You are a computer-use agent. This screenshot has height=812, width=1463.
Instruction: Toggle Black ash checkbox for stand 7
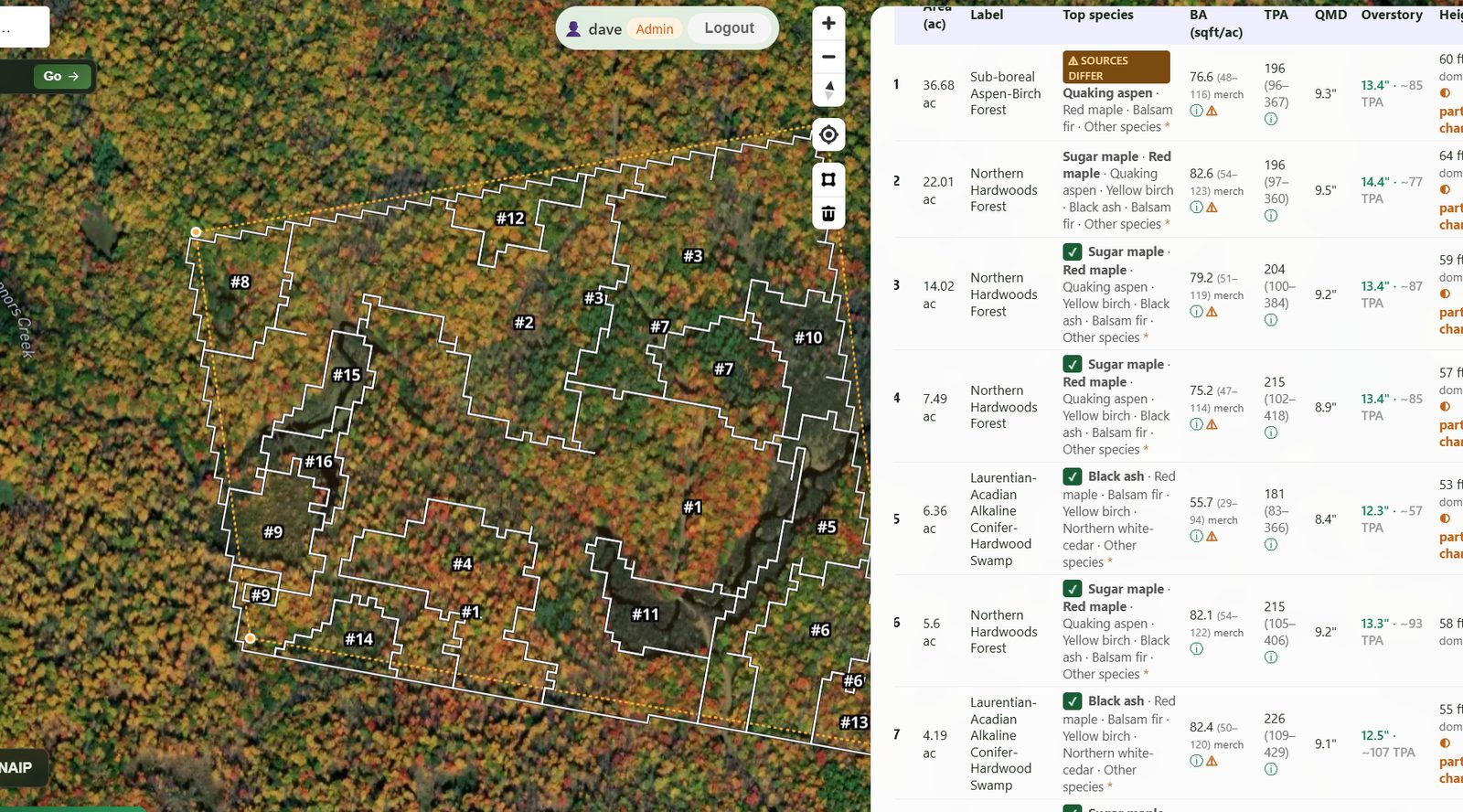point(1073,701)
